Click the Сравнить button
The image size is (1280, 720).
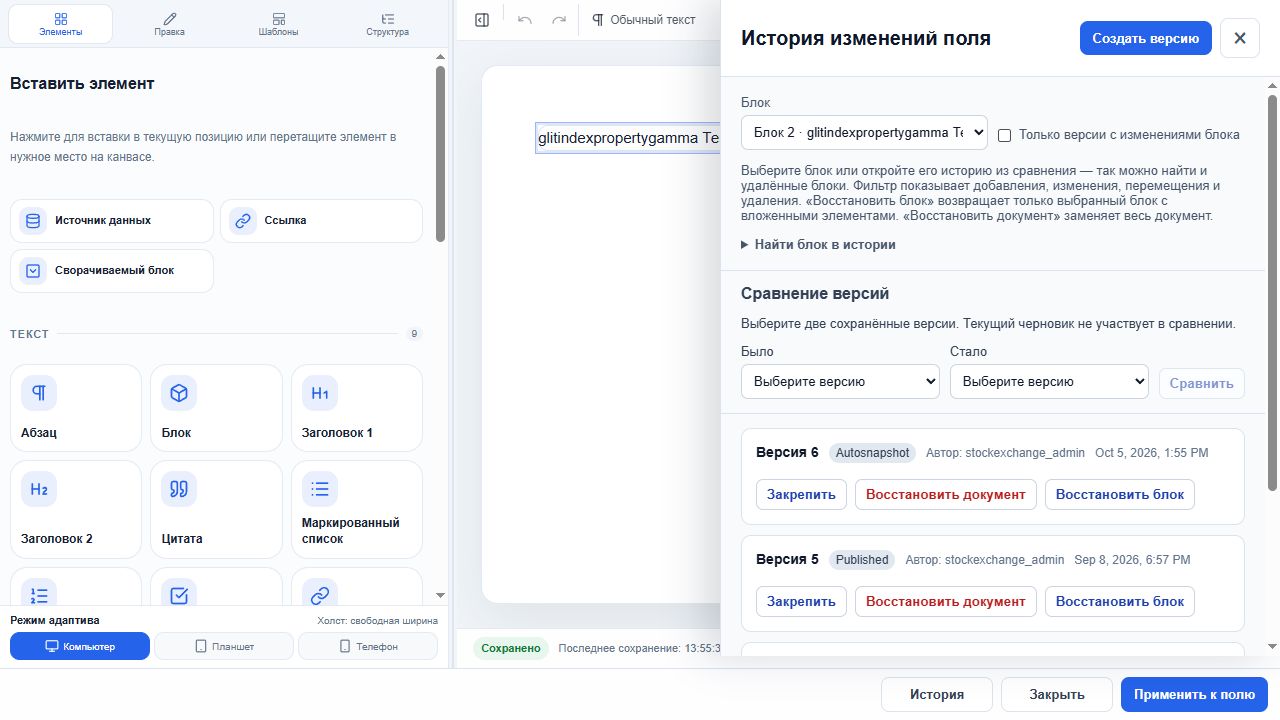tap(1202, 383)
